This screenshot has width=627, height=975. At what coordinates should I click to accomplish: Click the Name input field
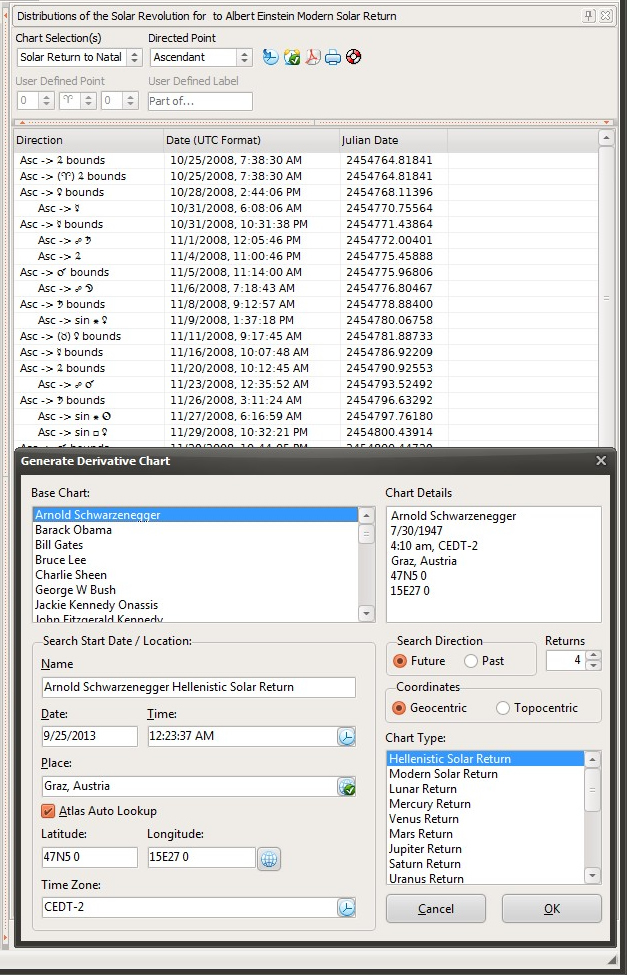click(x=199, y=687)
